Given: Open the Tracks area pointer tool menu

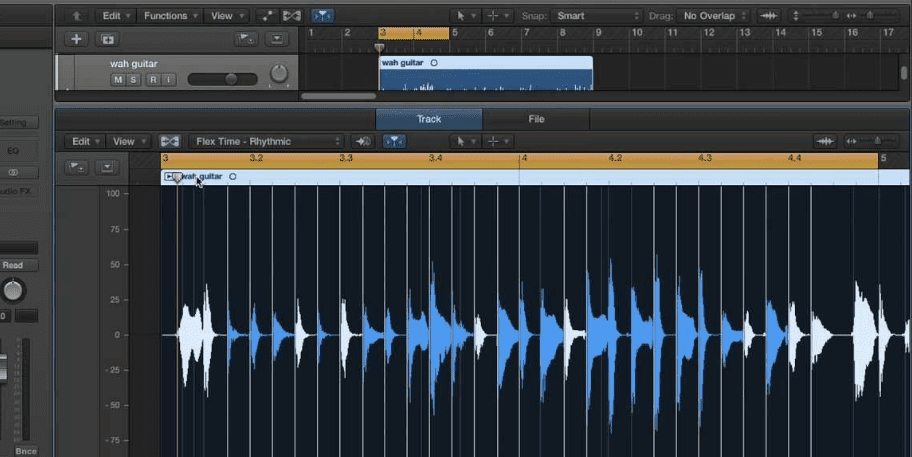Looking at the screenshot, I should (466, 16).
